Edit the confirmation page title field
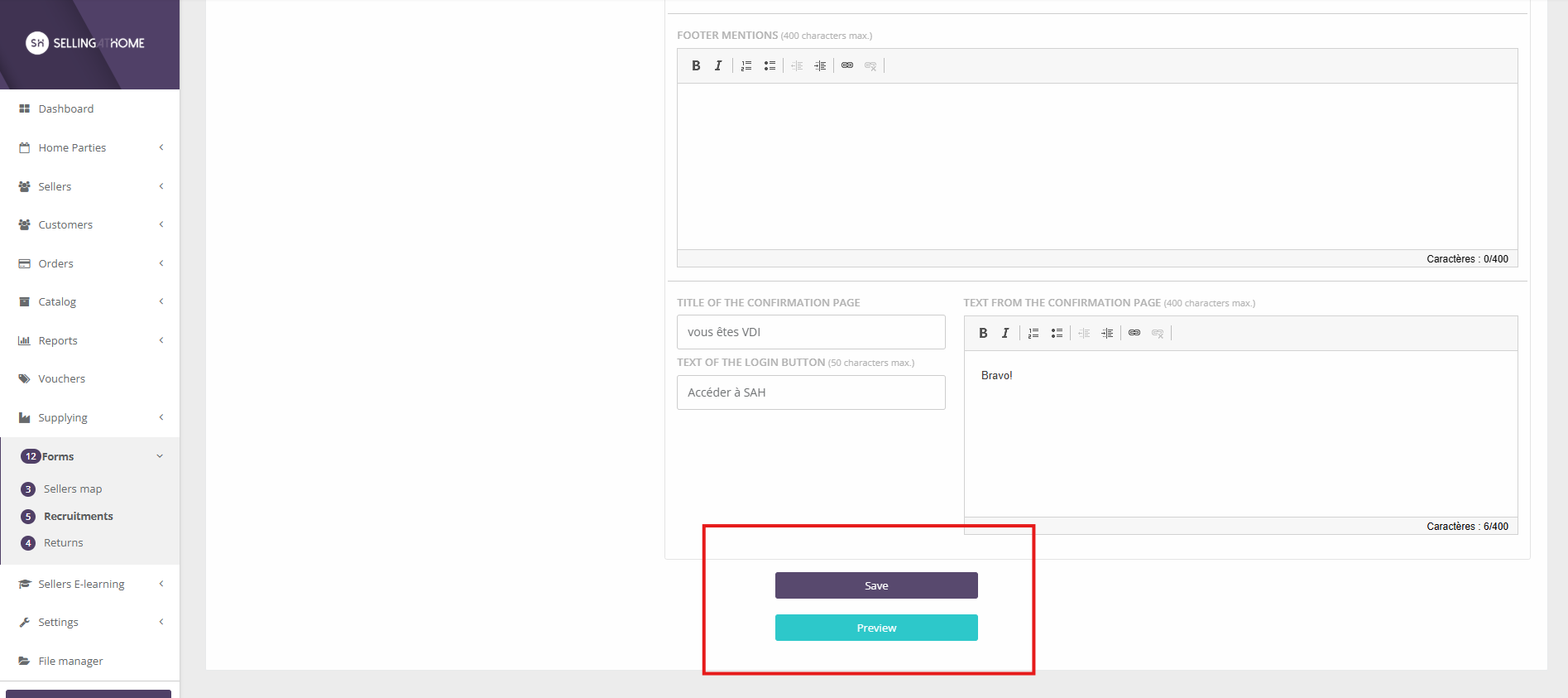 tap(810, 332)
